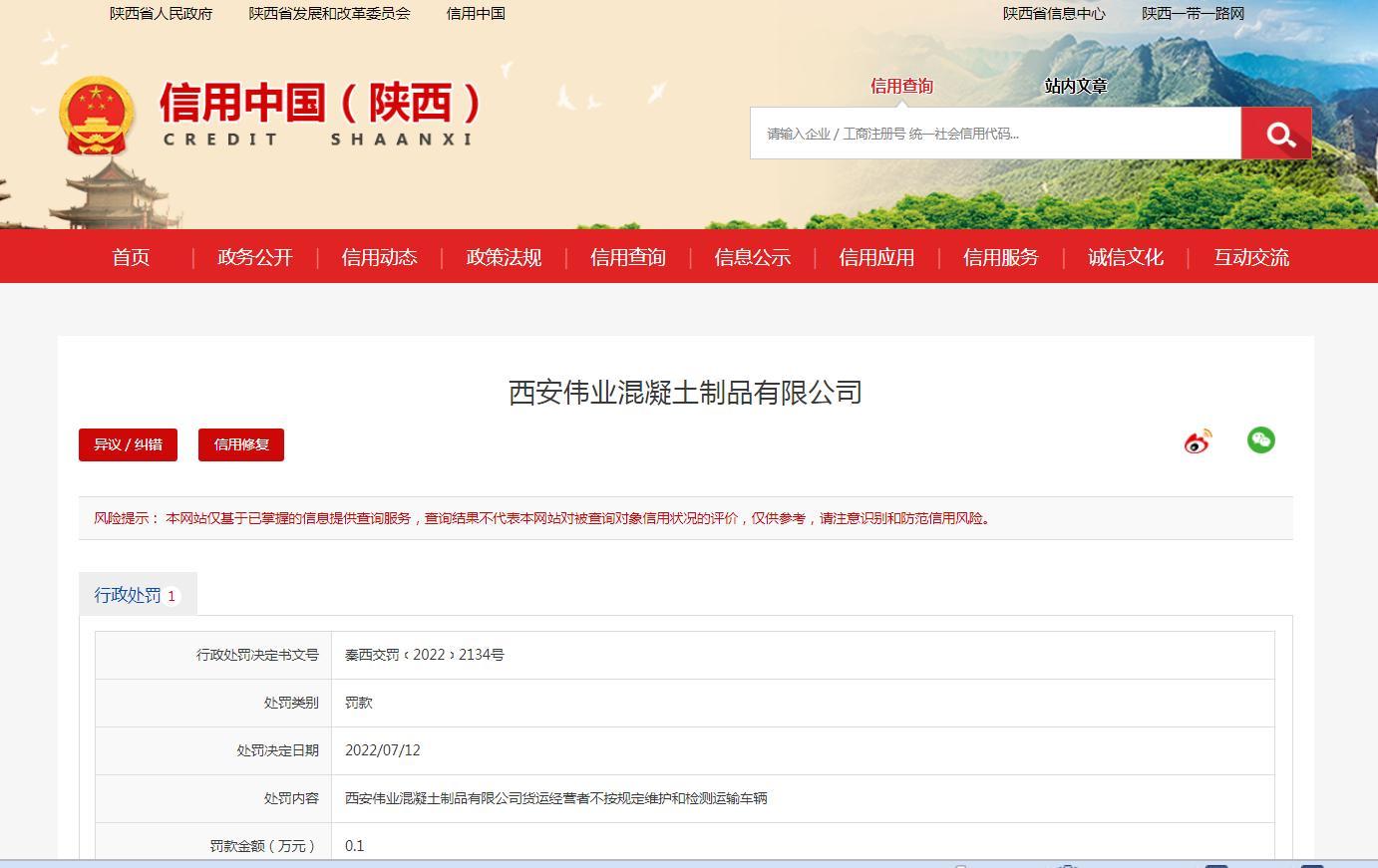Open 陕西省人民政府 top link
This screenshot has width=1378, height=868.
pos(162,14)
